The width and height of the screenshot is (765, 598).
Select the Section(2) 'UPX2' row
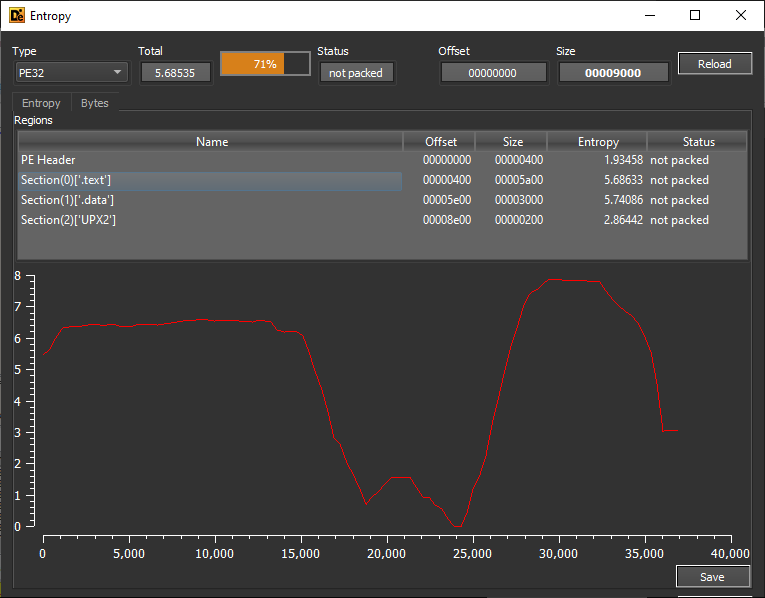tap(210, 220)
